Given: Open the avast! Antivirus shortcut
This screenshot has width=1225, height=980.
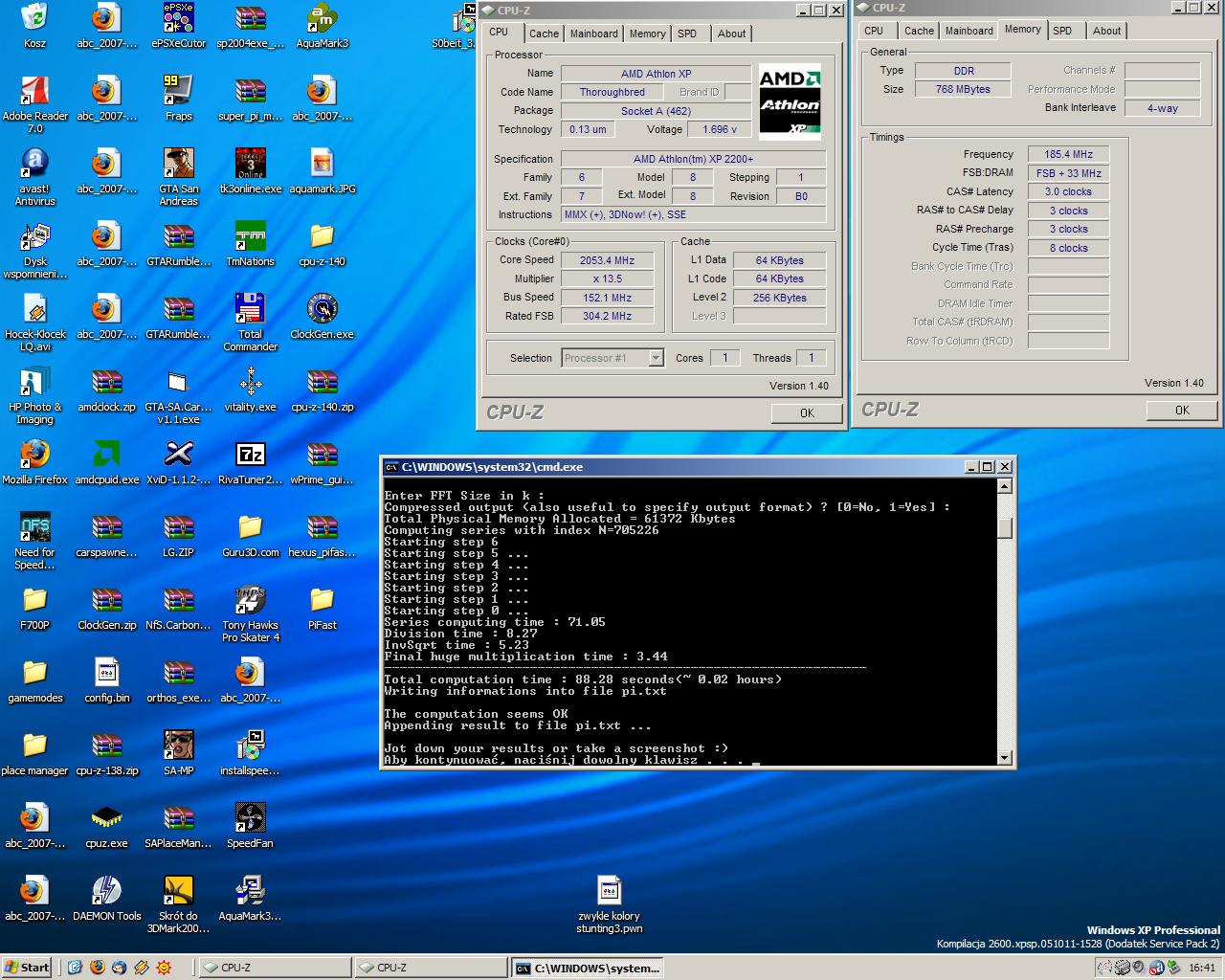Looking at the screenshot, I should tap(34, 163).
